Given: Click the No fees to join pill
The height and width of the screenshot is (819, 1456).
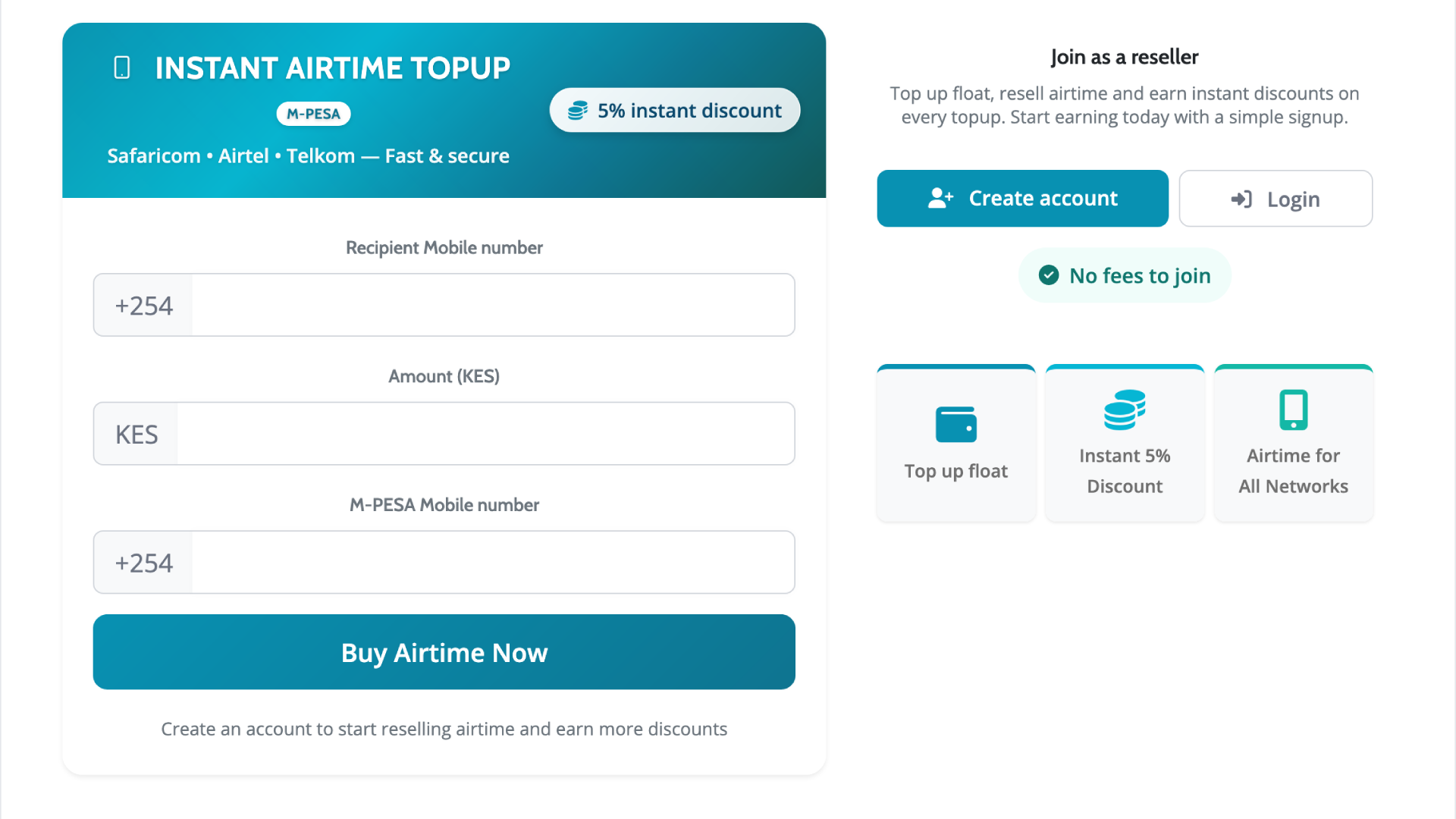Looking at the screenshot, I should (x=1124, y=275).
